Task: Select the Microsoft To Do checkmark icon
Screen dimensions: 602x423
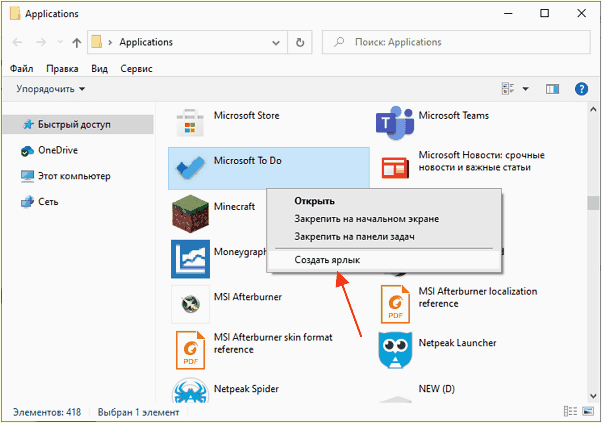Action: click(x=190, y=168)
